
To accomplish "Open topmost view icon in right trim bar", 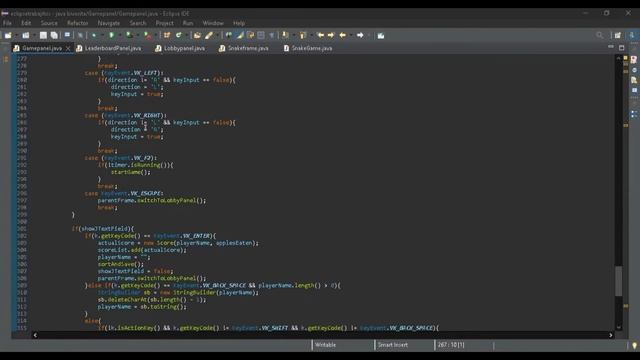I will coord(634,60).
